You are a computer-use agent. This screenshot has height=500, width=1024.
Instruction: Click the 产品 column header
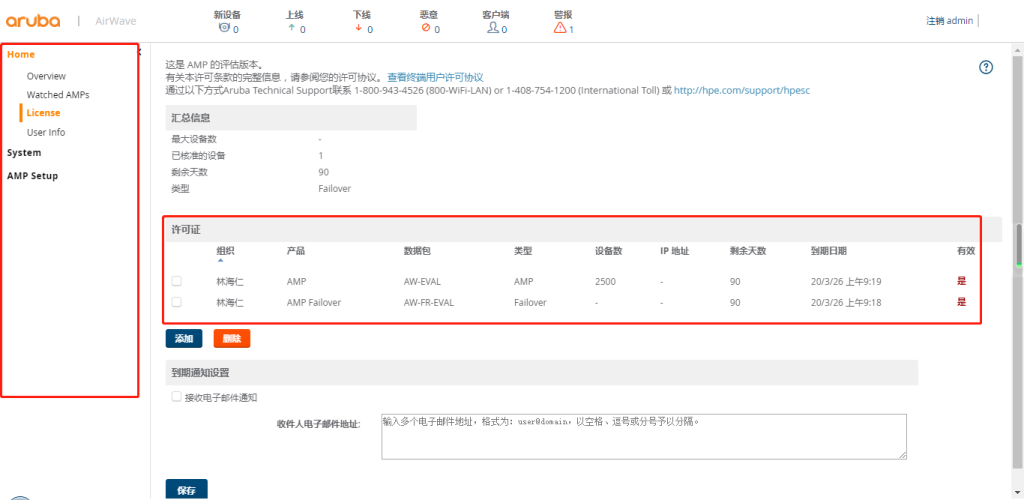pos(296,251)
